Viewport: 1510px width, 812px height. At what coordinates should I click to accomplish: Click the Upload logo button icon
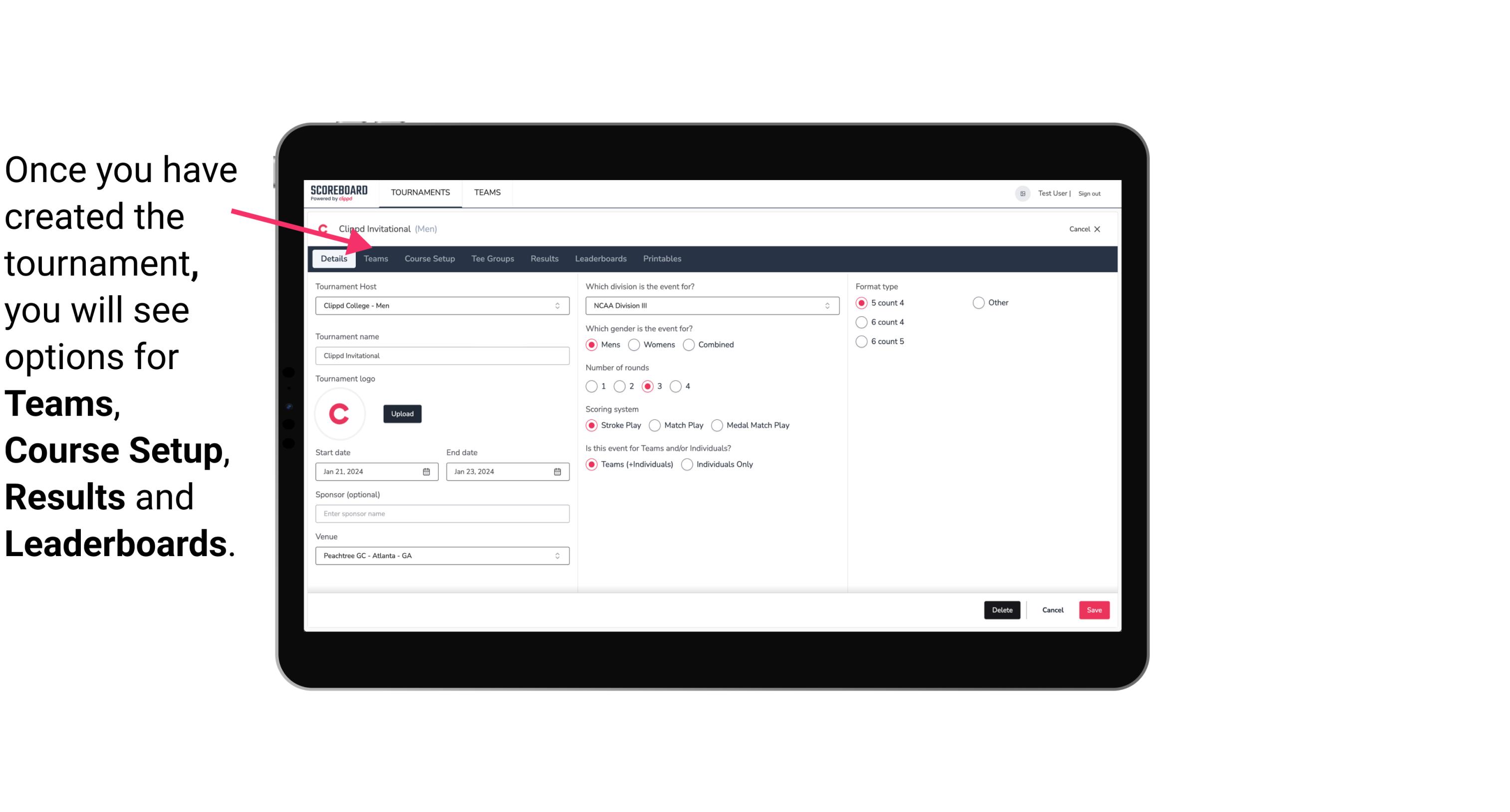pos(402,413)
